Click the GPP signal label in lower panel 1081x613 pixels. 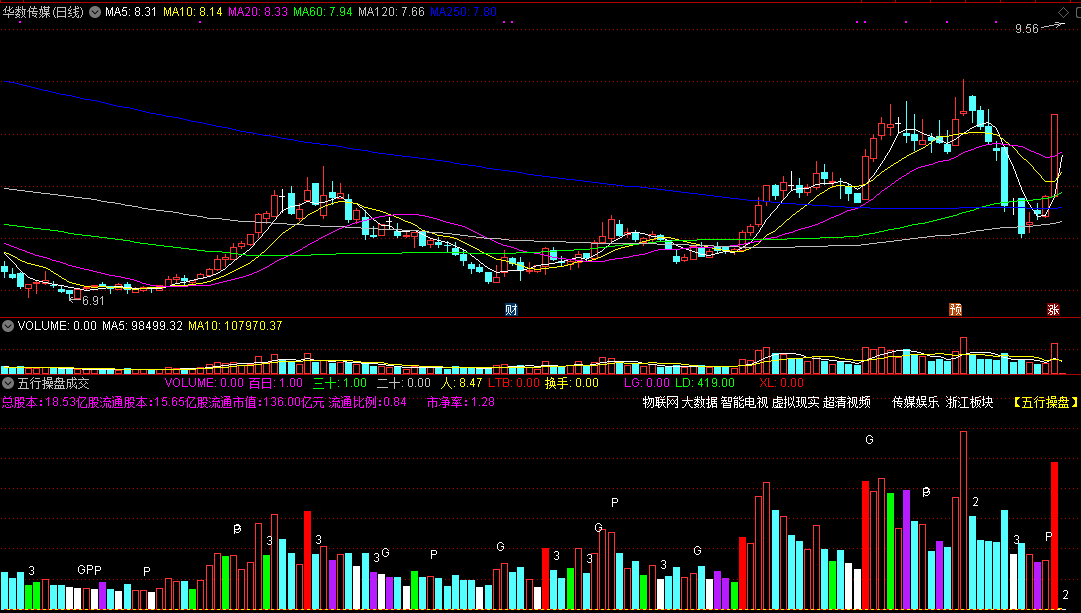[89, 570]
